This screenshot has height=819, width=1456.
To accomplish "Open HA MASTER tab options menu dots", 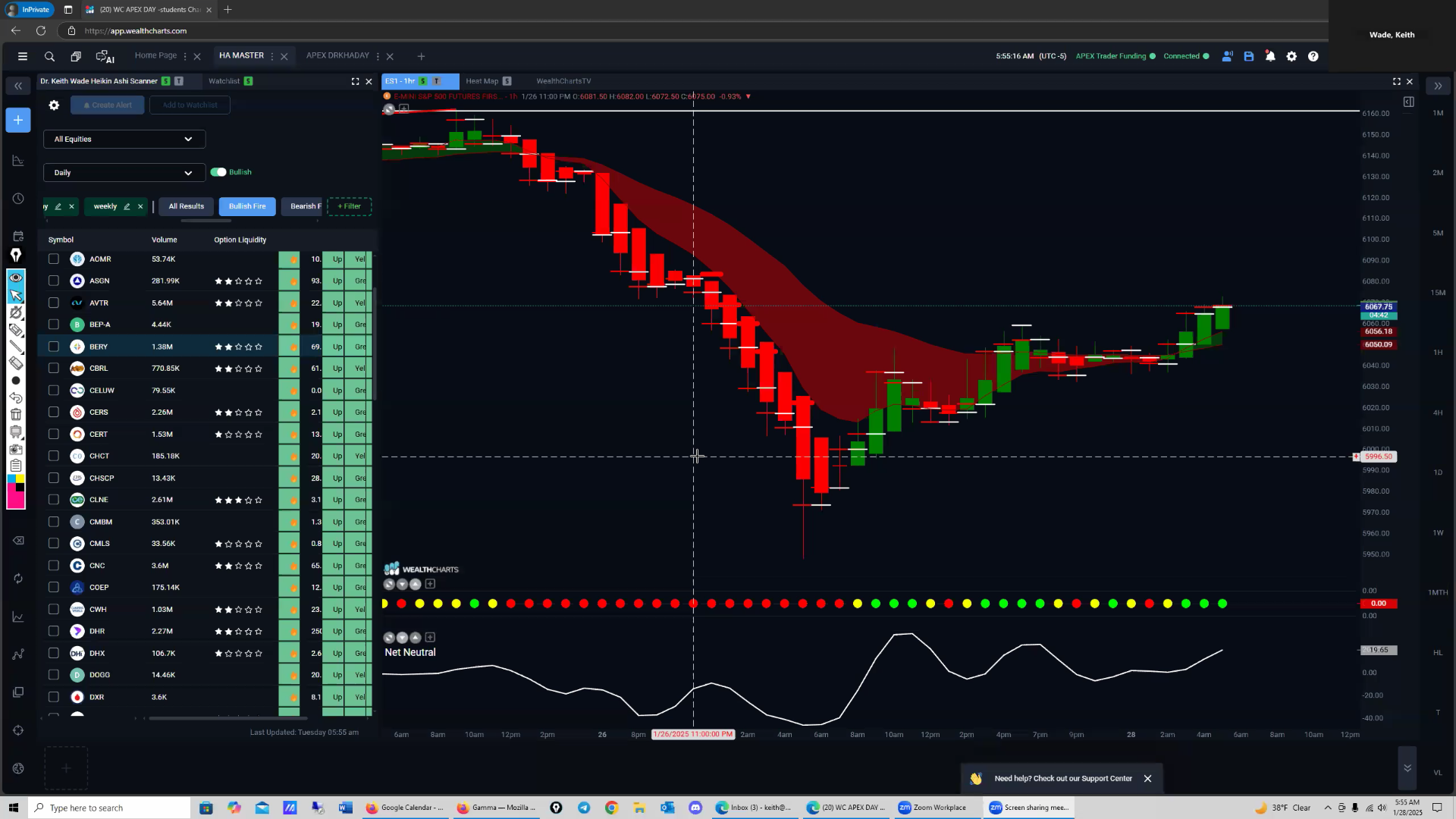I will 272,56.
